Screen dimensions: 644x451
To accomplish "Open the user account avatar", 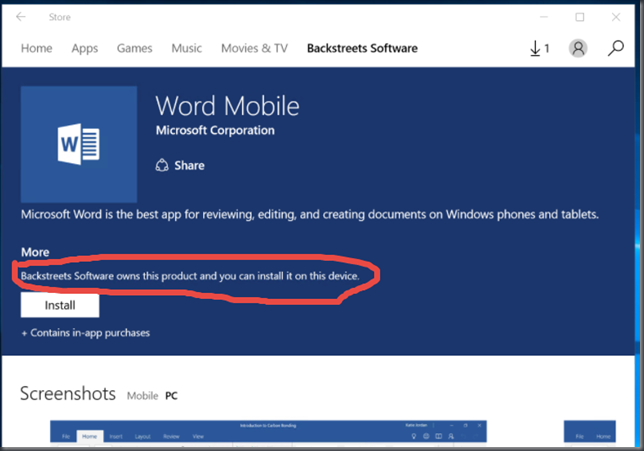I will click(x=578, y=48).
